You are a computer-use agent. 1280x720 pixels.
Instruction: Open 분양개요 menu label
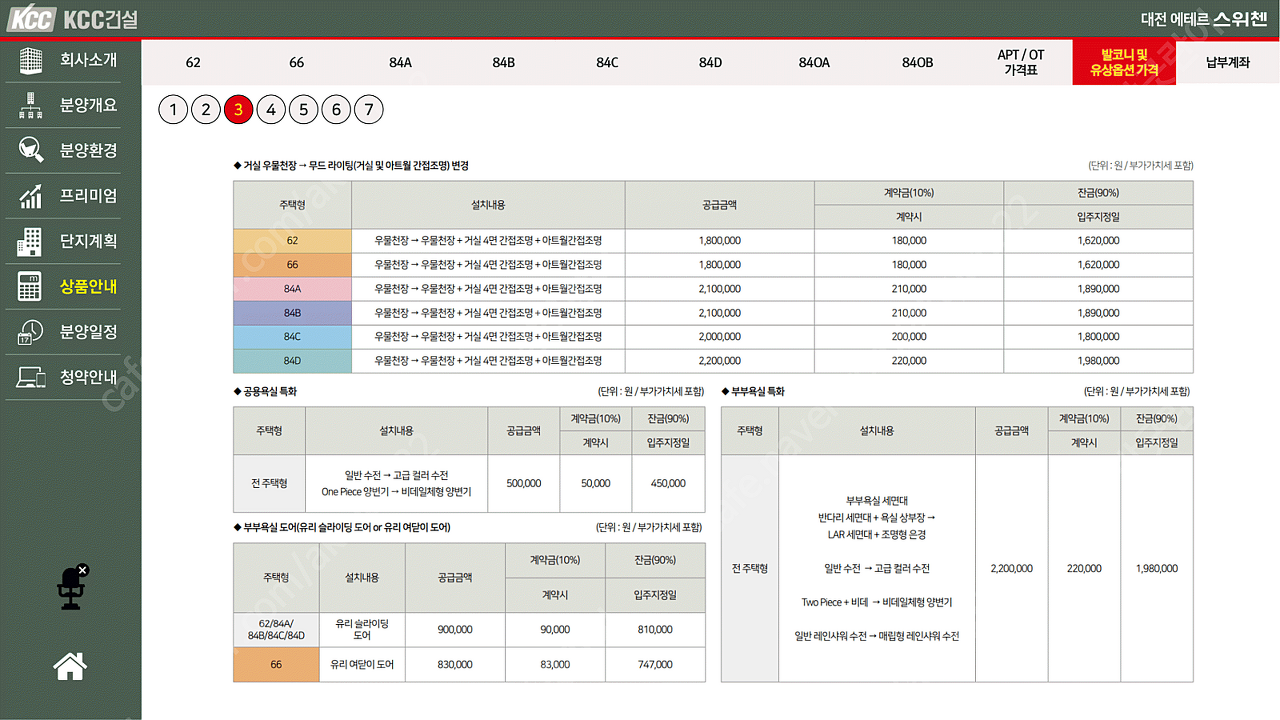click(88, 105)
